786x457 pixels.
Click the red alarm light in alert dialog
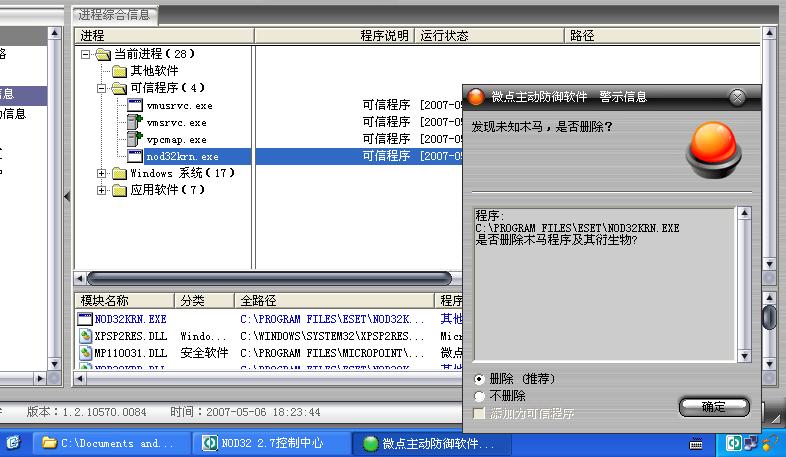point(714,149)
